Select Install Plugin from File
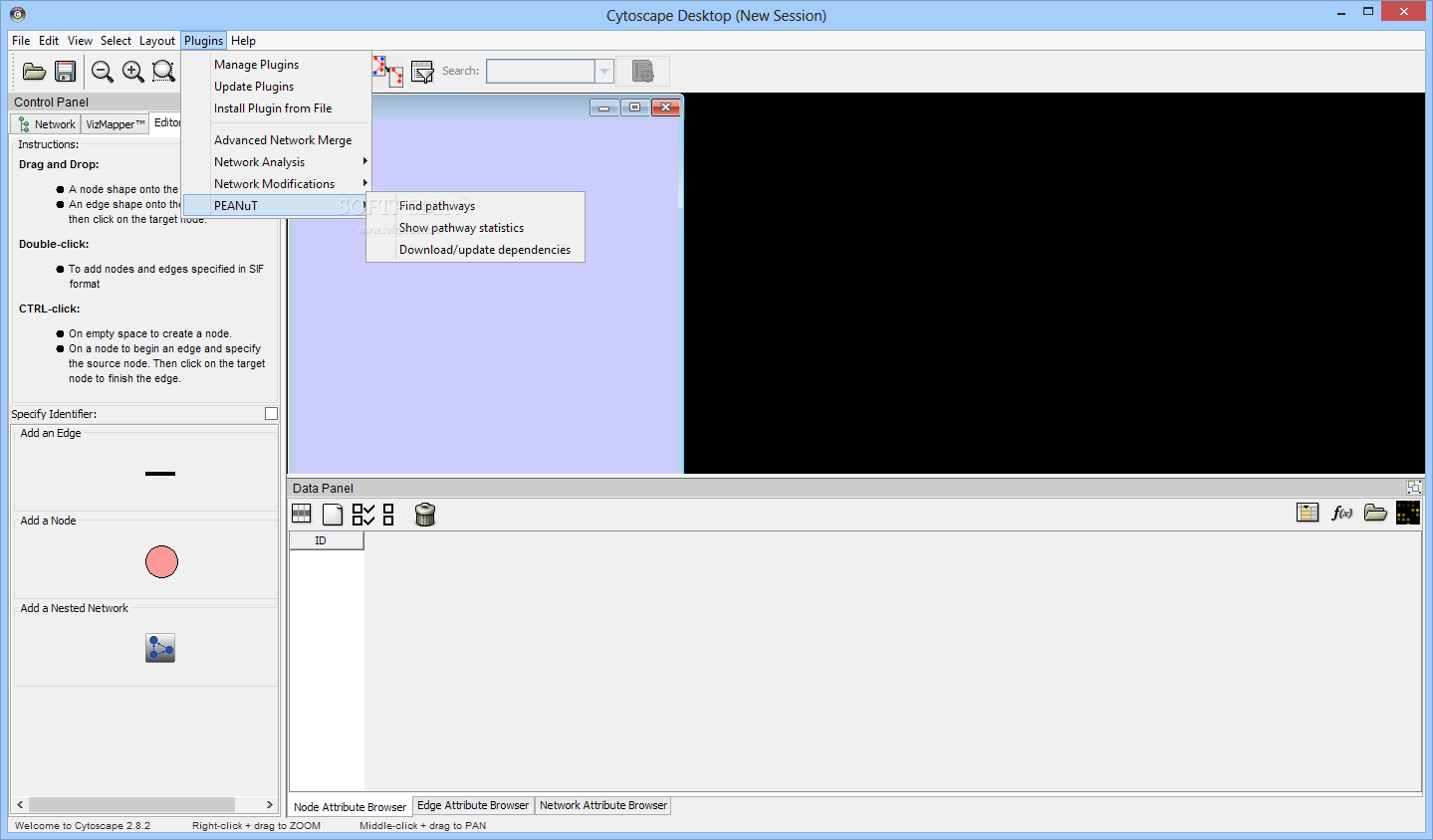1433x840 pixels. pyautogui.click(x=277, y=108)
